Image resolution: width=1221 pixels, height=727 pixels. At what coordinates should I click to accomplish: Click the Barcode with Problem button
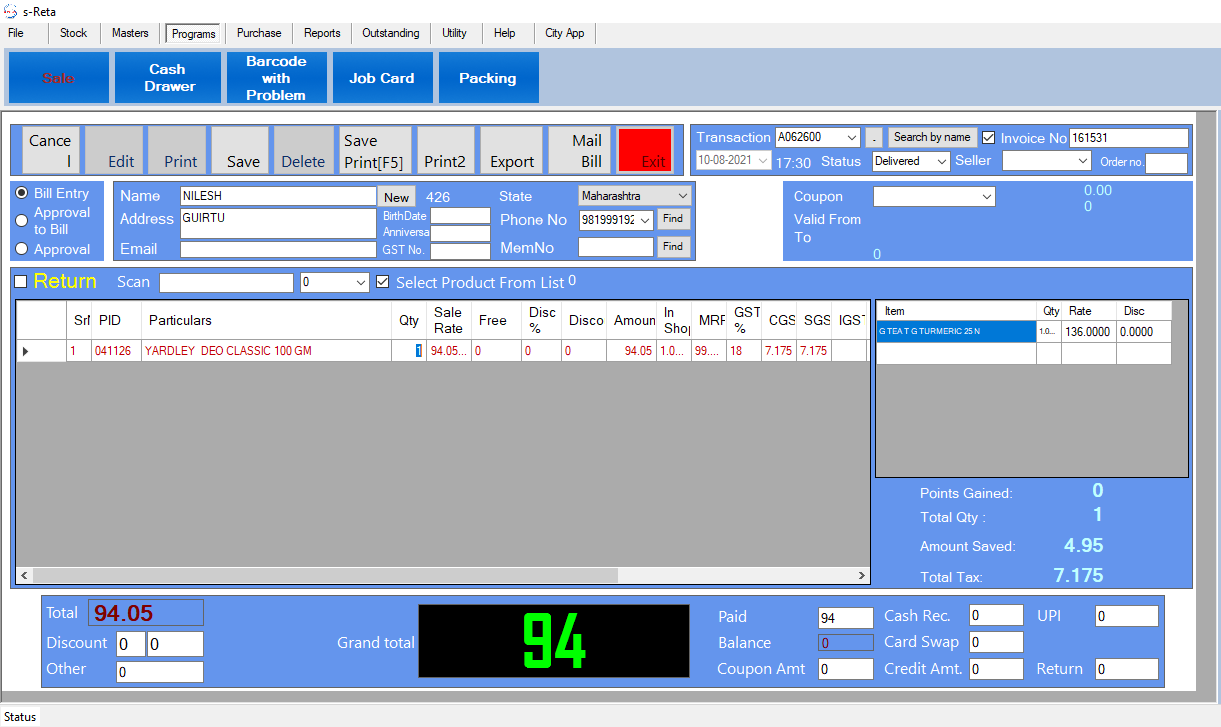tap(276, 77)
